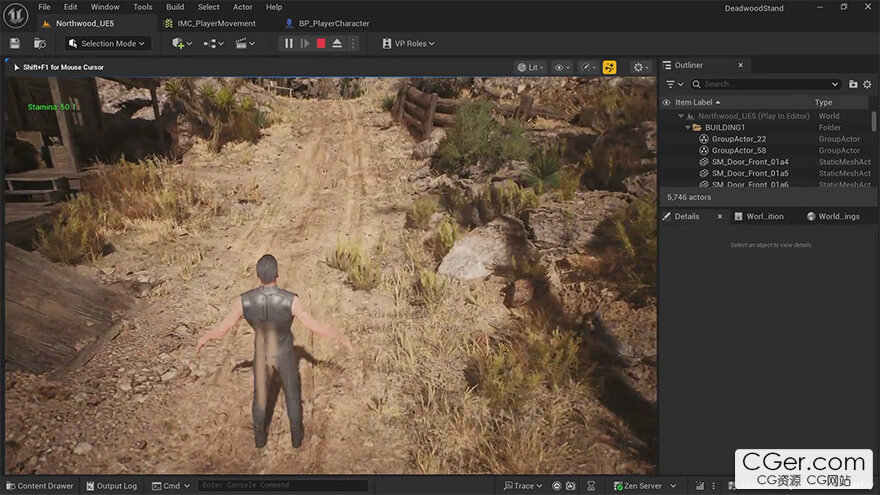Image resolution: width=880 pixels, height=495 pixels.
Task: Click the add folder icon in the Outliner
Action: click(x=853, y=84)
